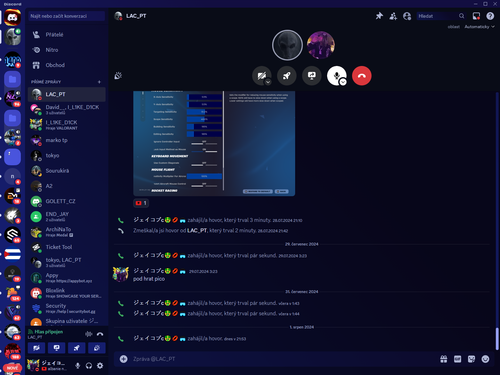
Task: Toggle noise suppression in voice panel
Action: 89,334
